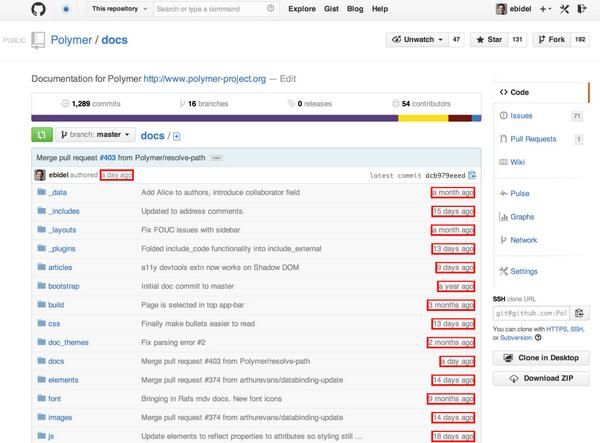The height and width of the screenshot is (443, 600).
Task: Open the polymer-project.org link
Action: point(205,79)
